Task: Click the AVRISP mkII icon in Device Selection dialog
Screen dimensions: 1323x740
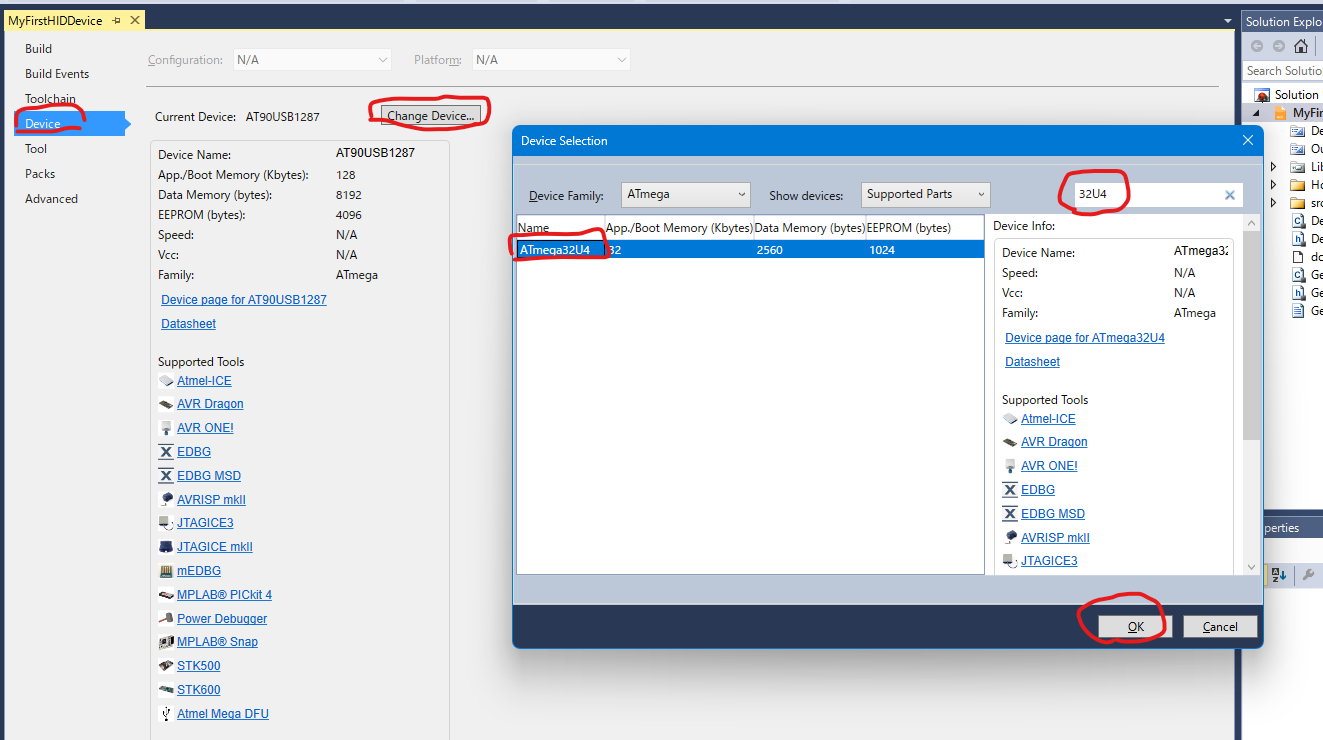Action: 1010,538
